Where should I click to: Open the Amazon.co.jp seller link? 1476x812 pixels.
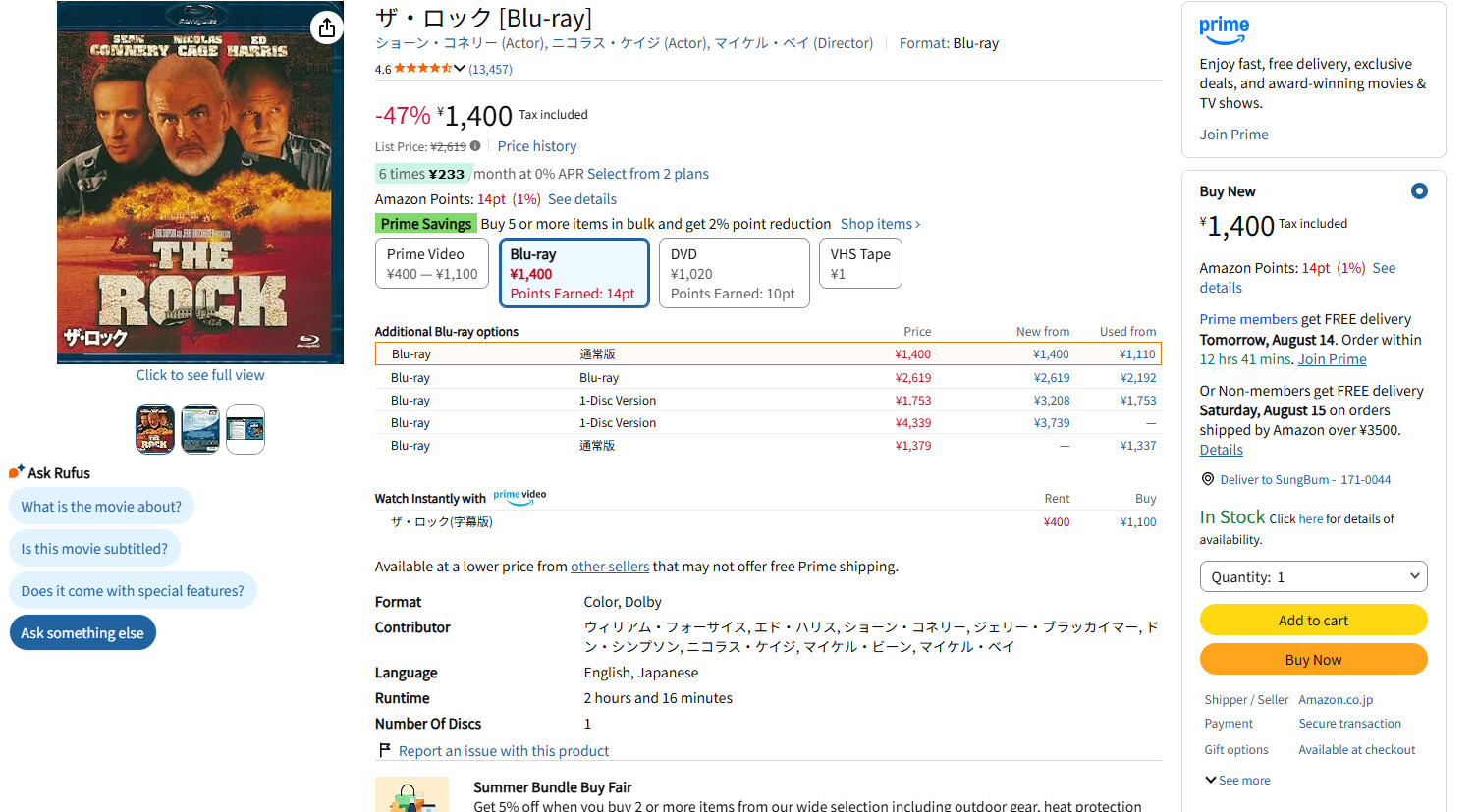click(1336, 700)
